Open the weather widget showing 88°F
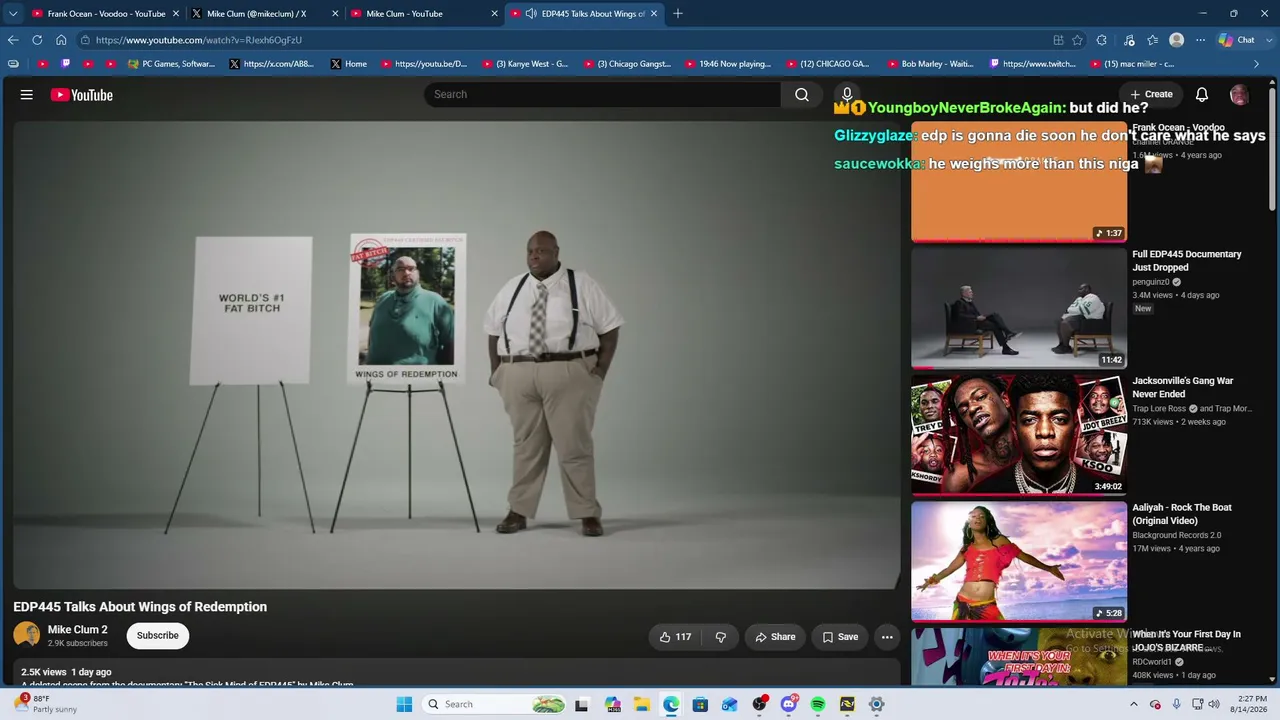The image size is (1280, 720). (x=47, y=704)
